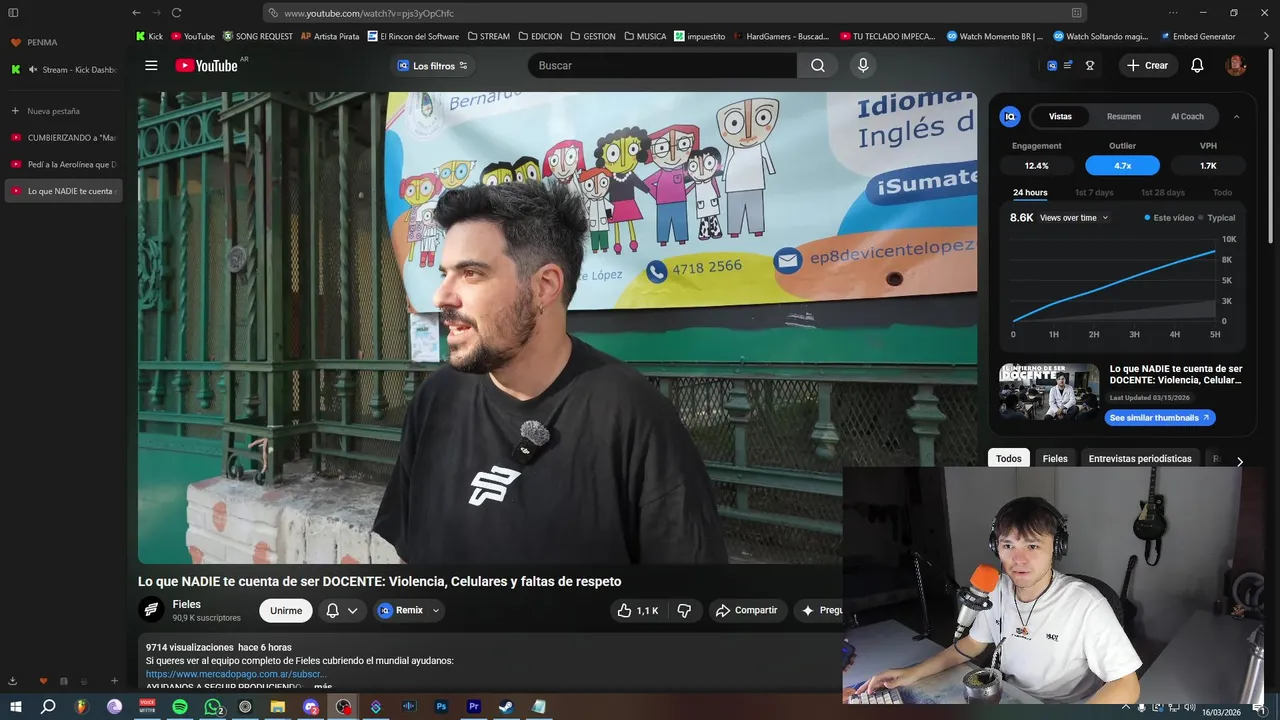Open Steam from the taskbar
Image resolution: width=1280 pixels, height=720 pixels.
tap(506, 707)
